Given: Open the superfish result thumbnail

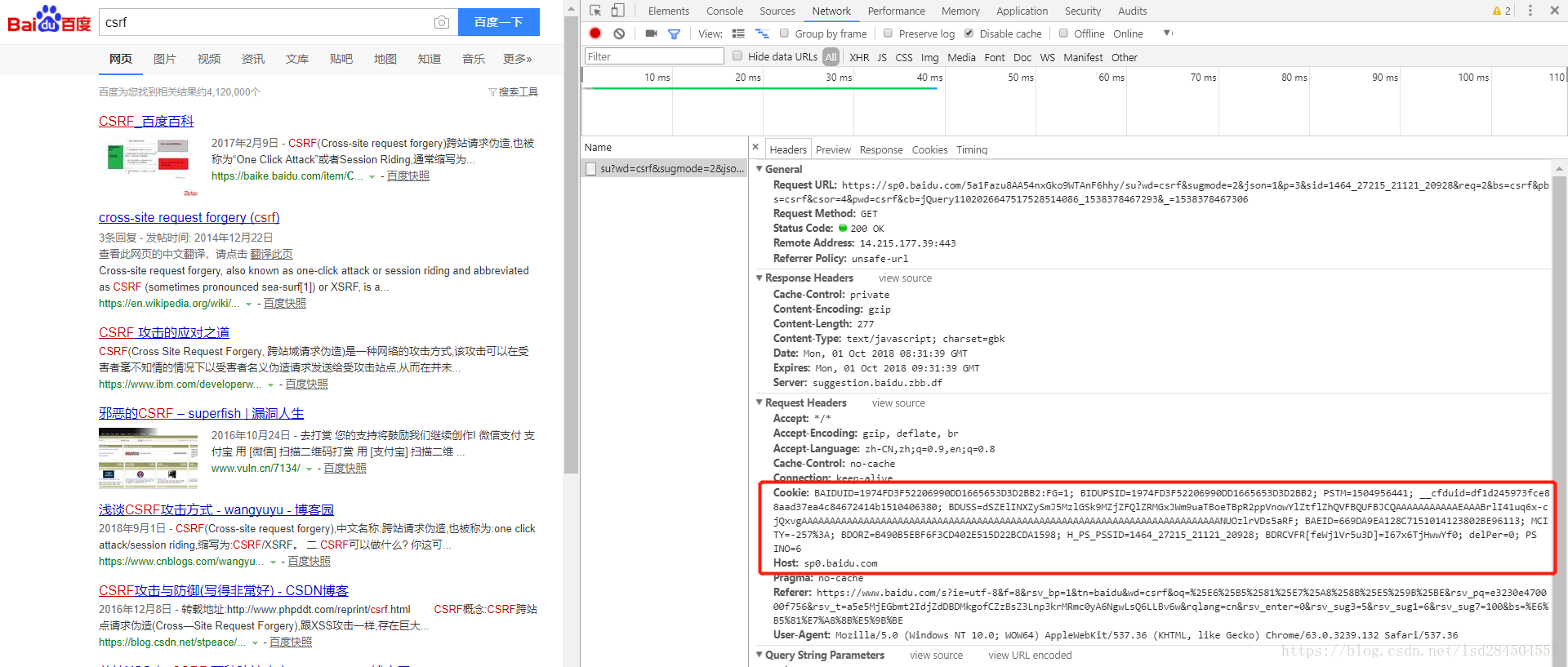Looking at the screenshot, I should pyautogui.click(x=148, y=458).
